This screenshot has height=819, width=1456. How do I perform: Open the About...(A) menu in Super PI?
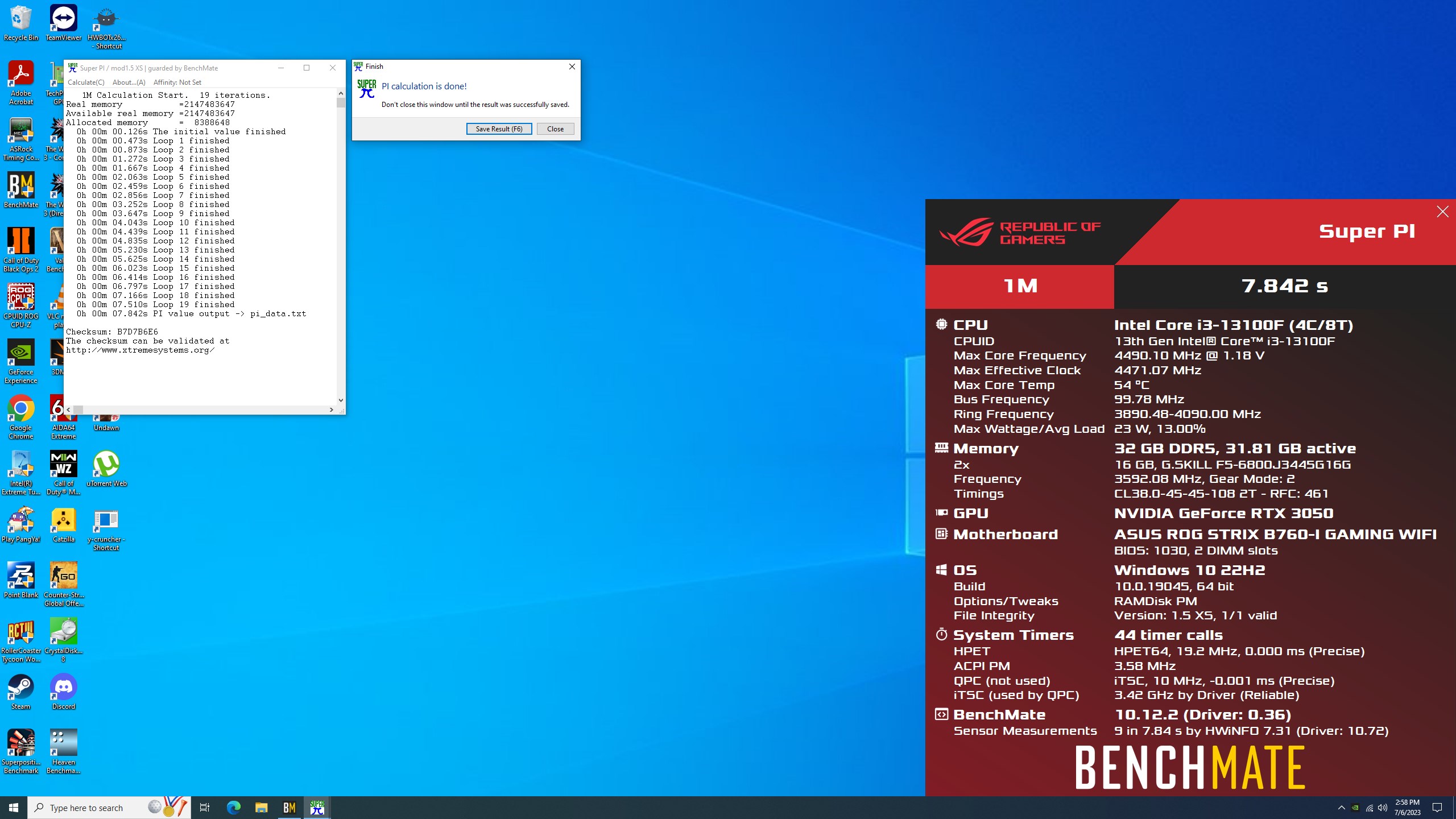pyautogui.click(x=129, y=82)
